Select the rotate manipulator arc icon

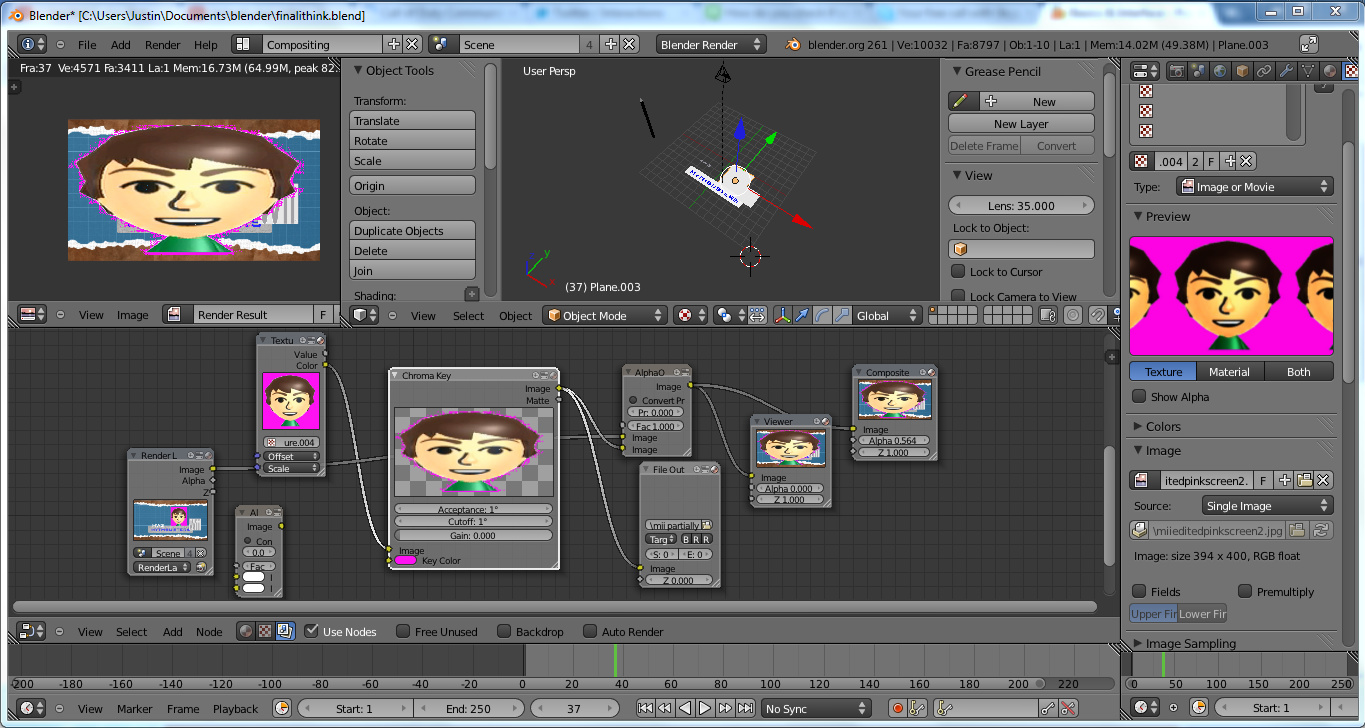(821, 315)
